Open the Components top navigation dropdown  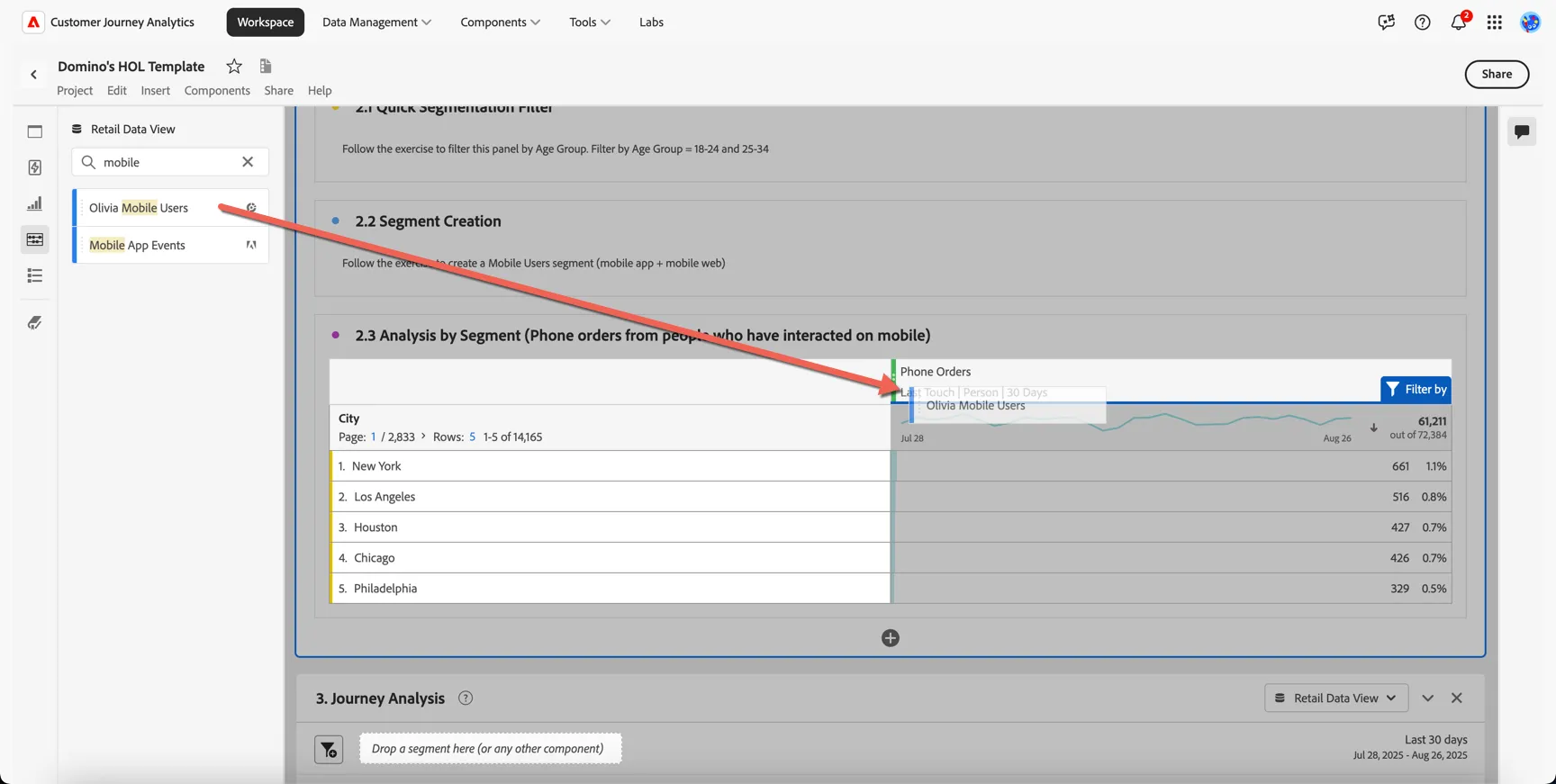click(x=500, y=23)
